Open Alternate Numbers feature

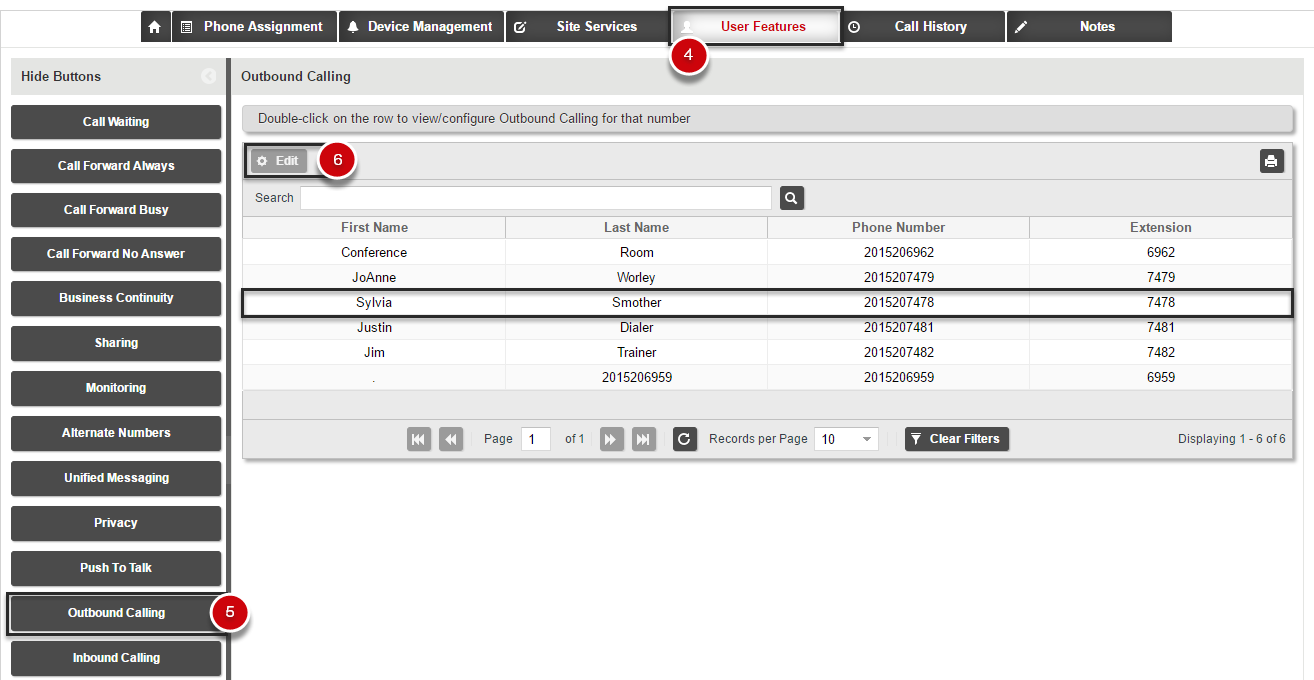(116, 433)
